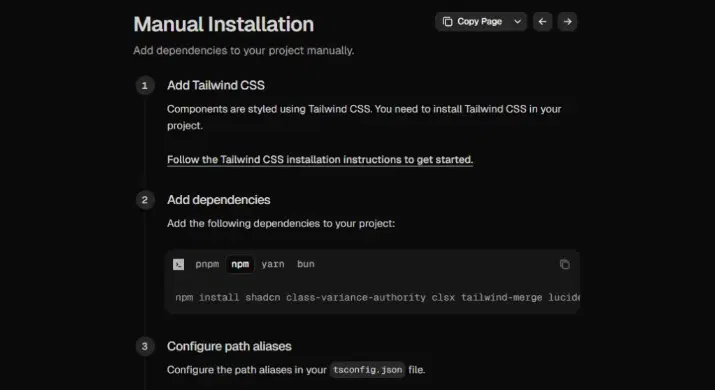Select the pnpm tab
The height and width of the screenshot is (390, 715).
click(207, 264)
